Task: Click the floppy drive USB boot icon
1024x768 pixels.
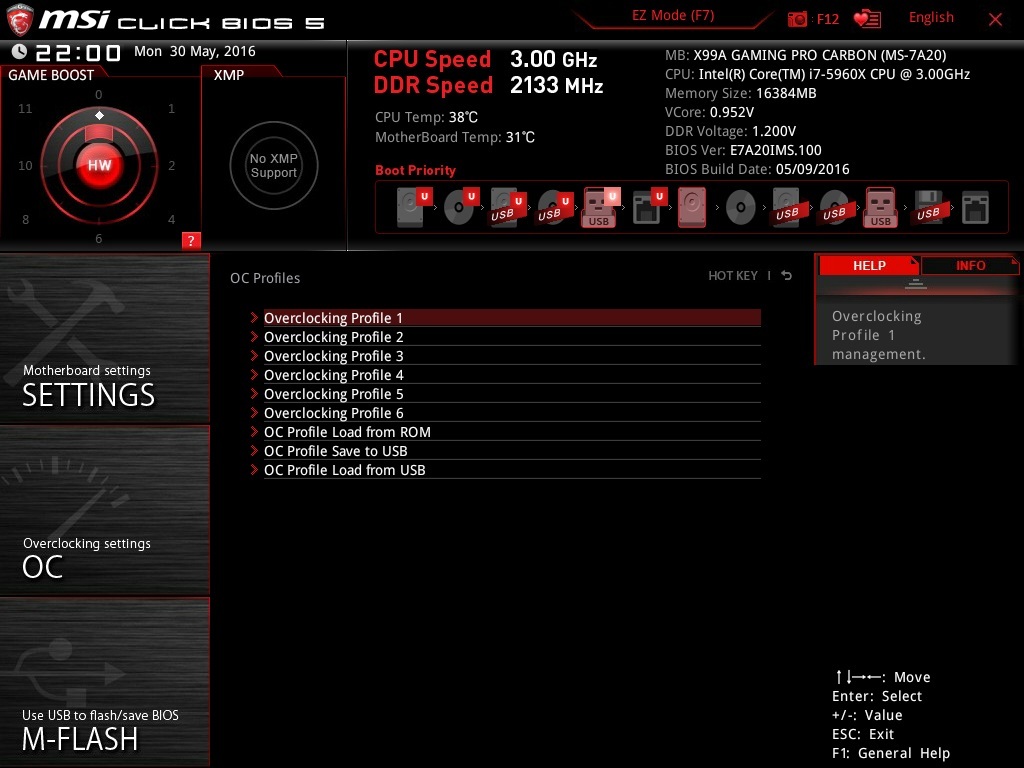Action: click(x=927, y=207)
